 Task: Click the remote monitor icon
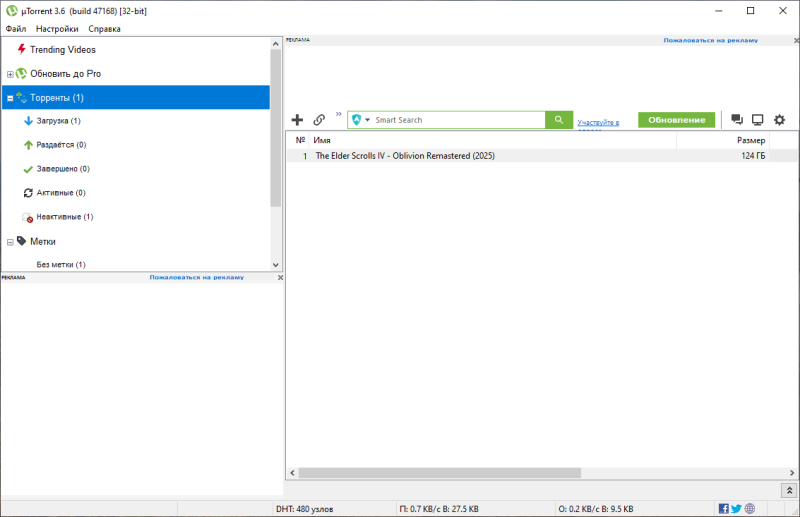point(758,120)
